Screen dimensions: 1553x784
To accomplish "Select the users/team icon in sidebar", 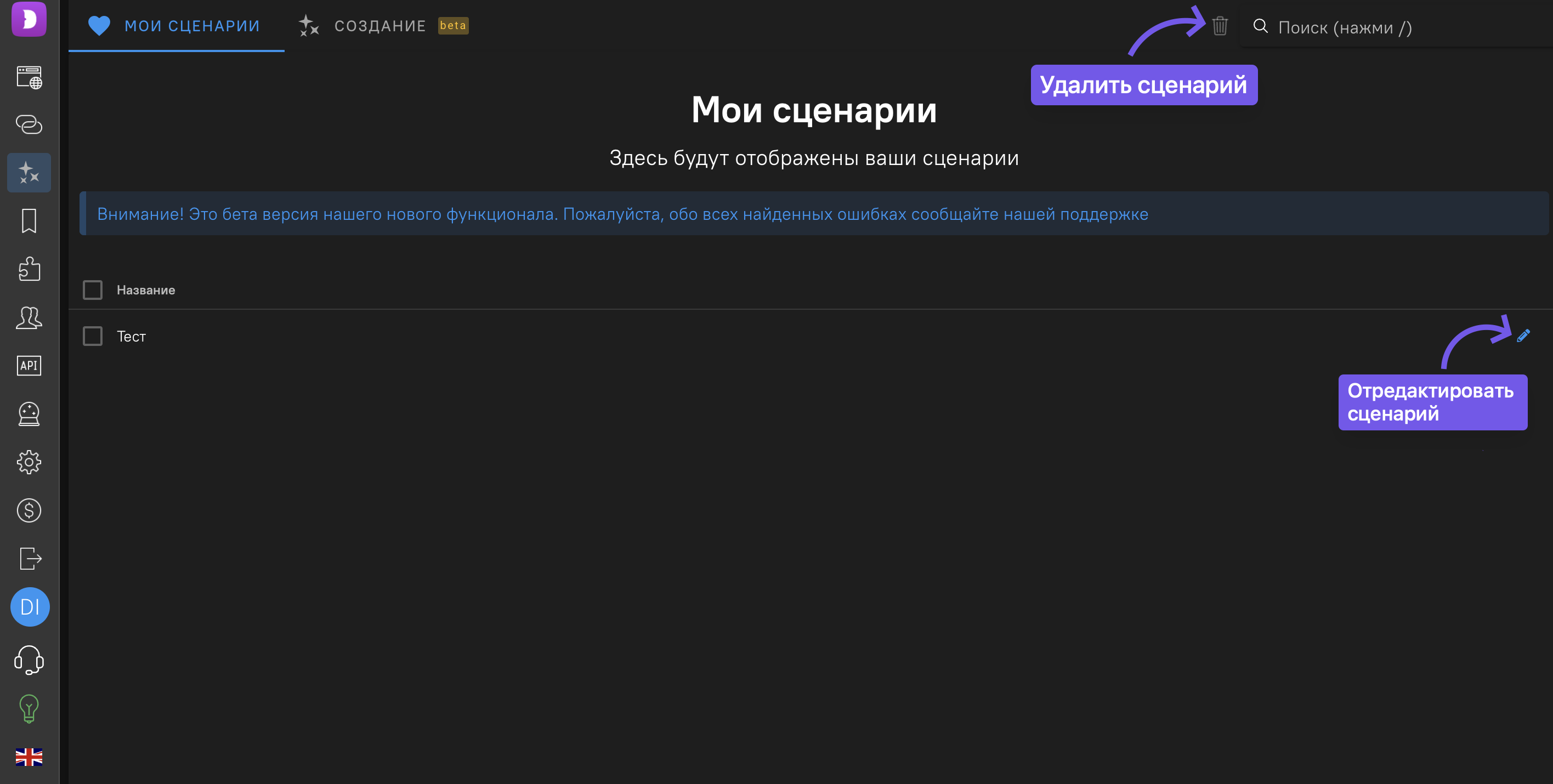I will click(29, 317).
